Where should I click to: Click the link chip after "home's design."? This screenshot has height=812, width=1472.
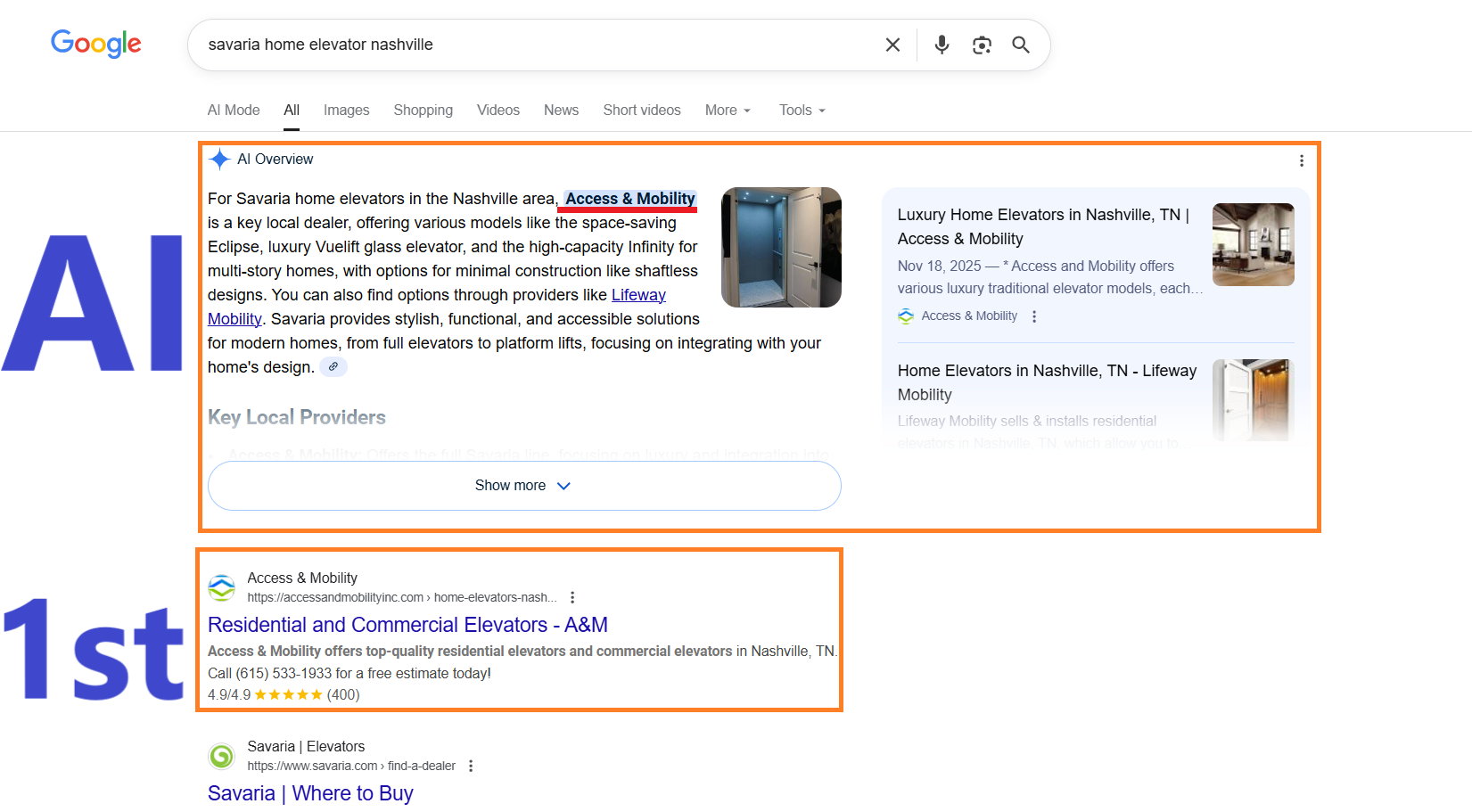(333, 366)
